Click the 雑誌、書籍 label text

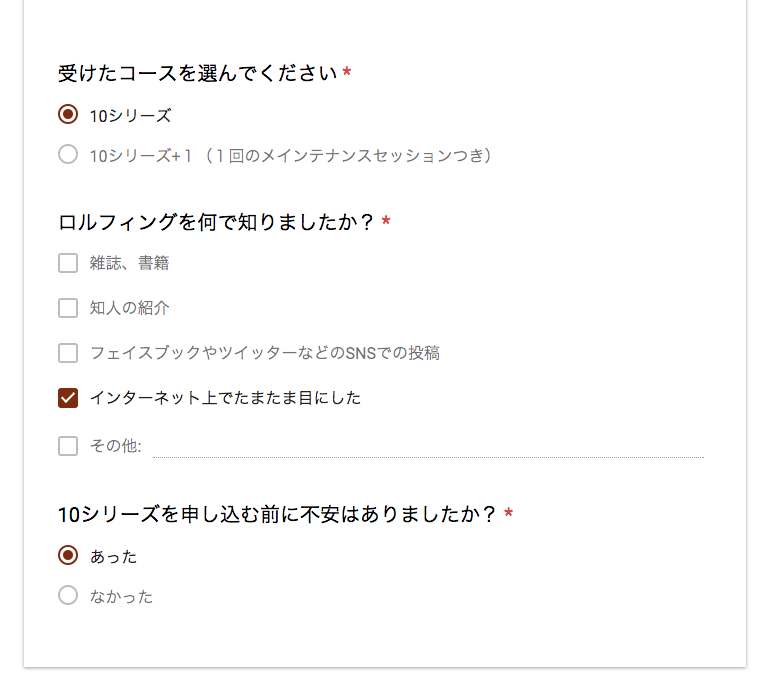pos(130,263)
